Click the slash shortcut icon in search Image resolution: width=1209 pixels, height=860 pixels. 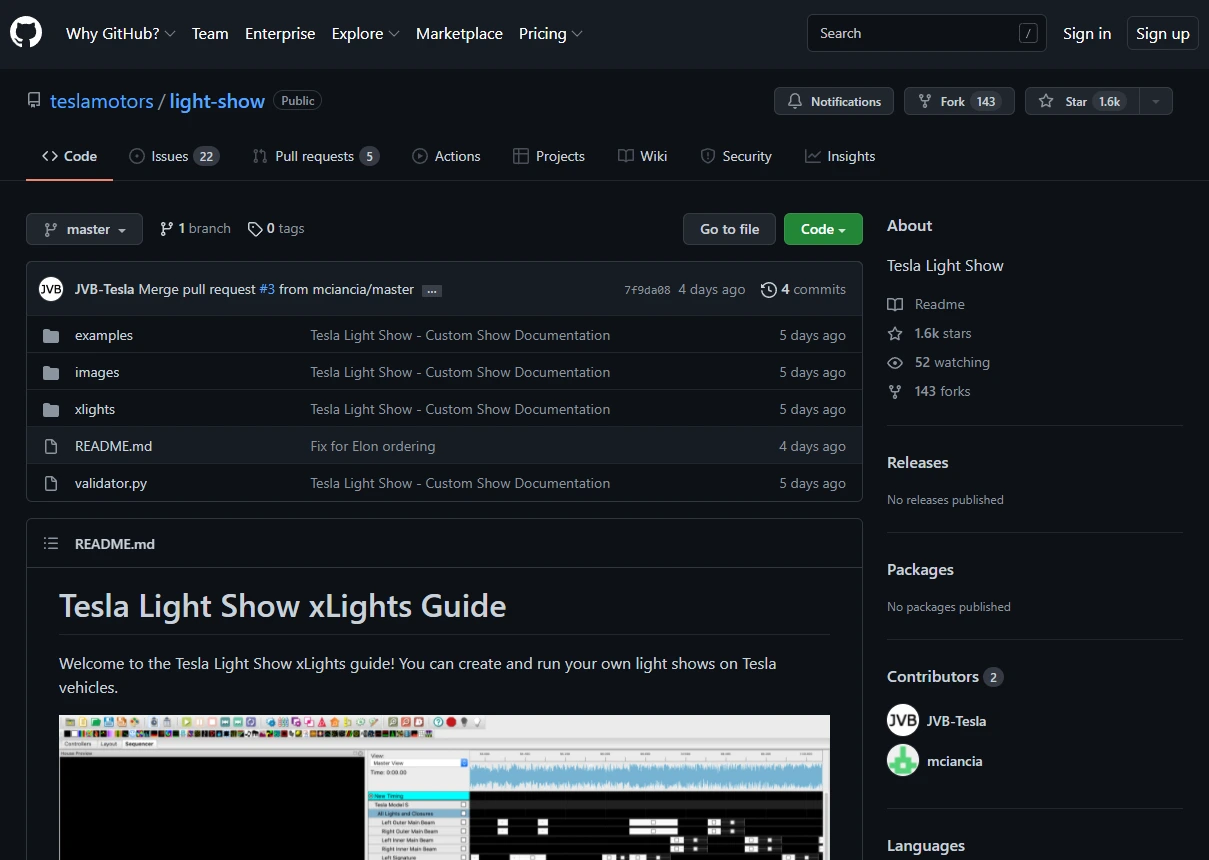tap(1028, 33)
